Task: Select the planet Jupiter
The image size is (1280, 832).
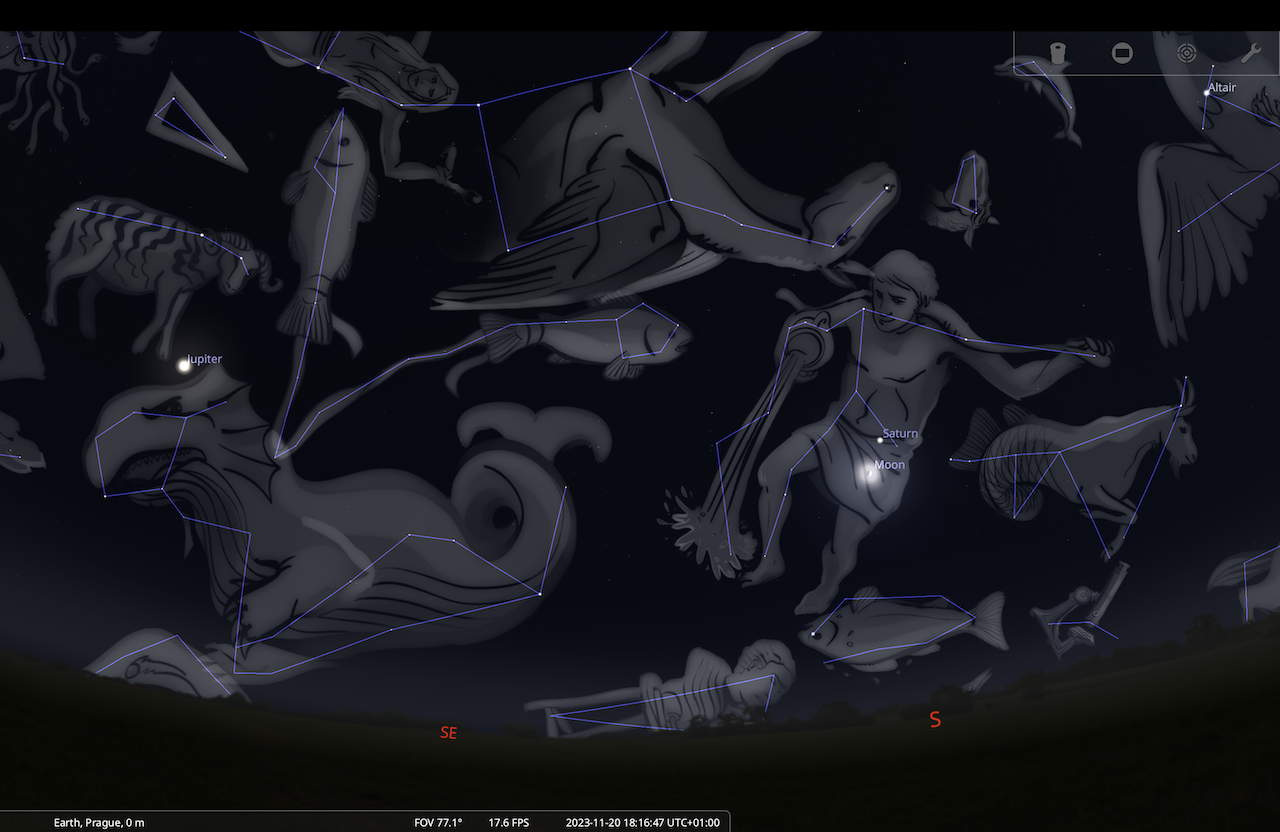Action: point(184,365)
